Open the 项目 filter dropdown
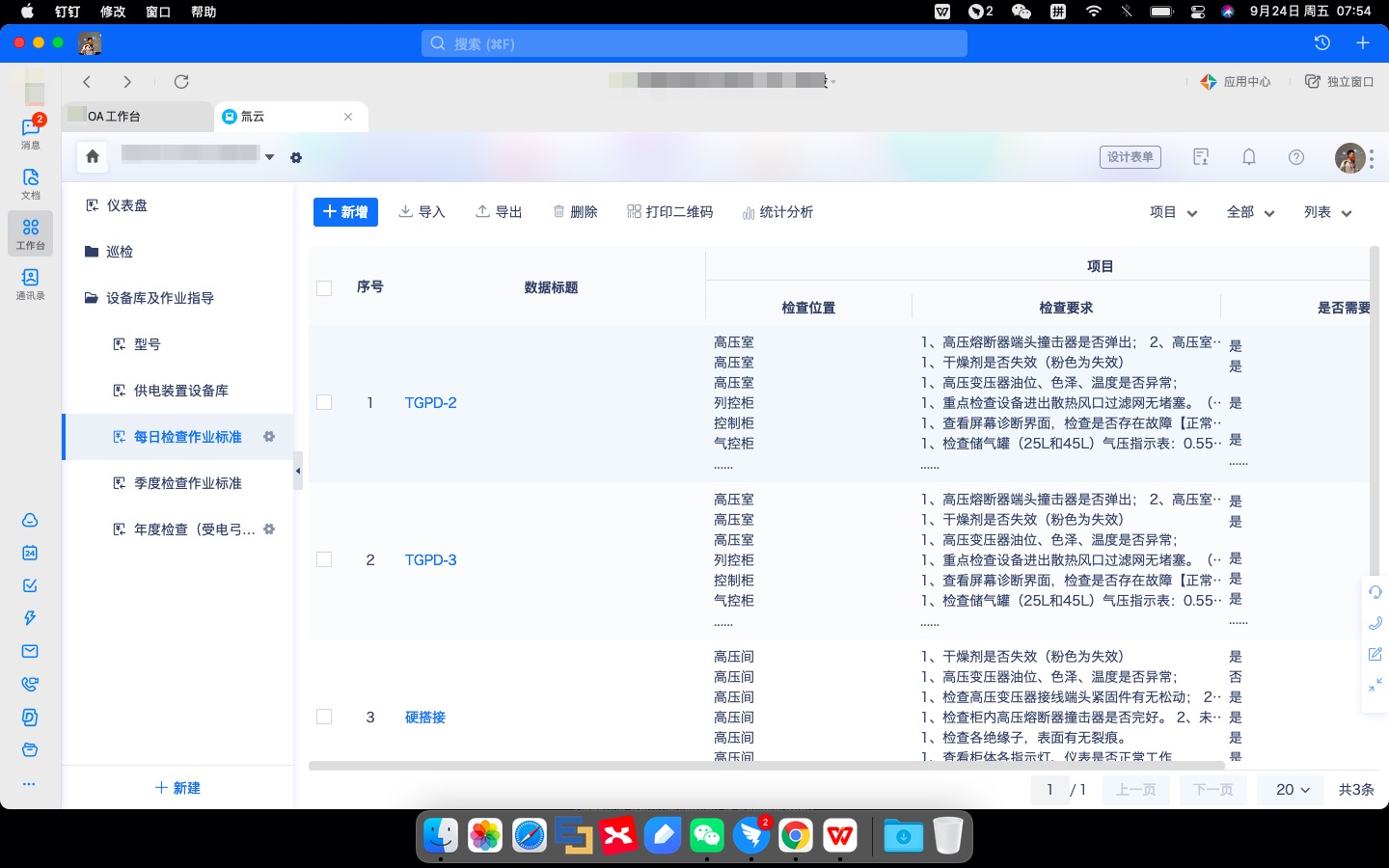Screen dimensions: 1389x868 point(1173,212)
